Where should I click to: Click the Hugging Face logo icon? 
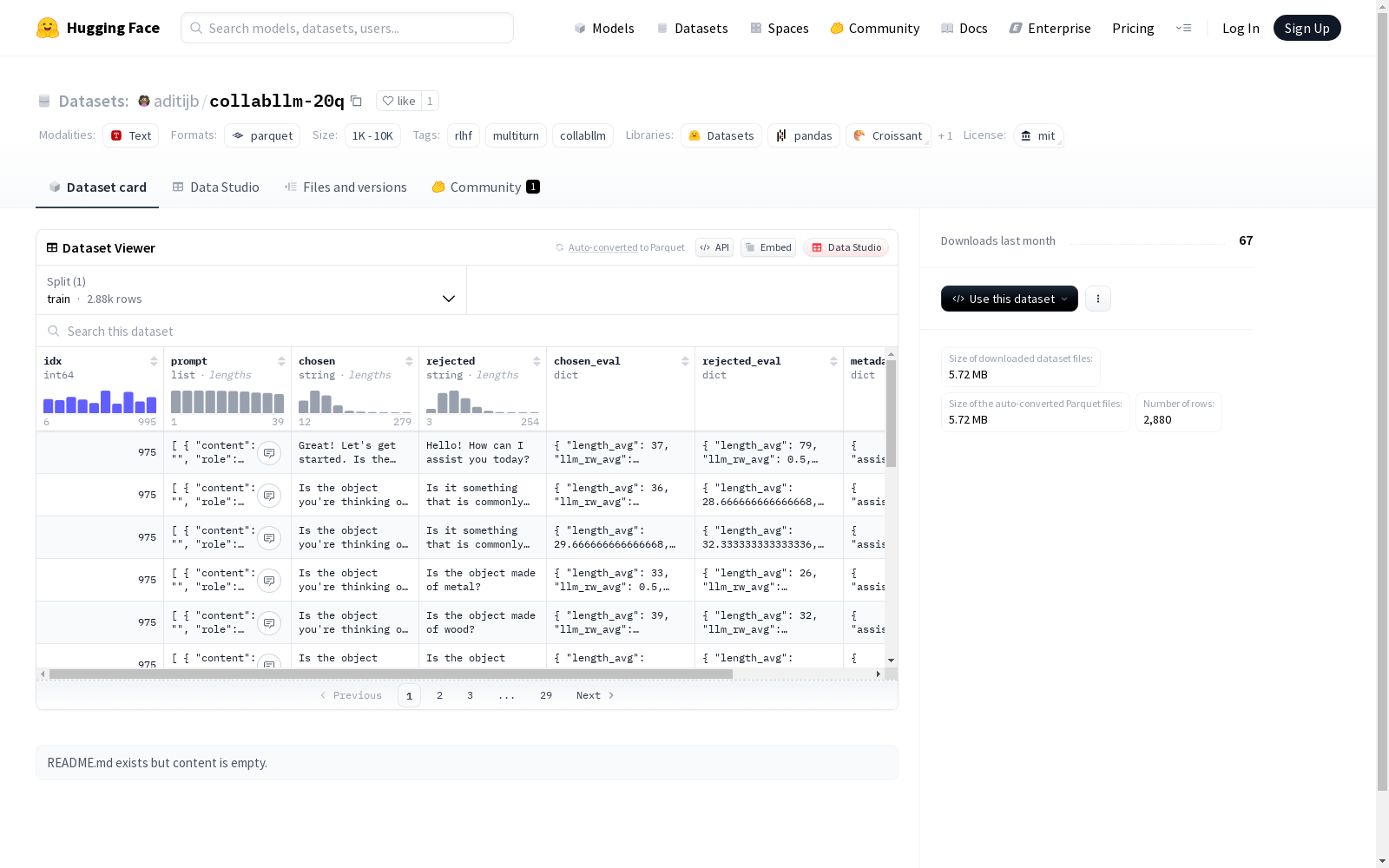[x=48, y=28]
